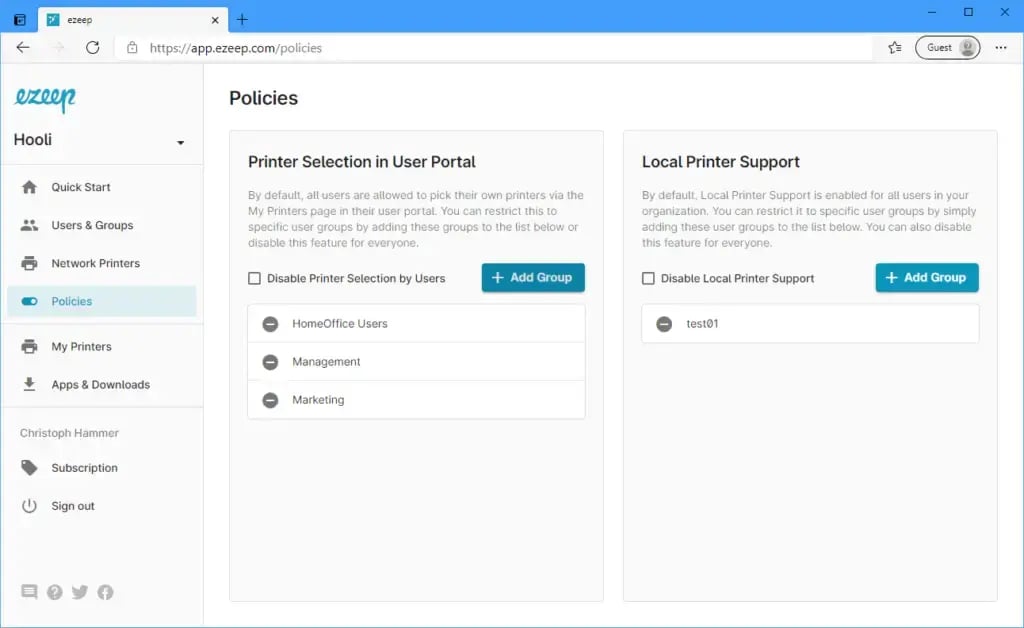Open the Guest profile menu
This screenshot has height=628, width=1024.
point(948,47)
